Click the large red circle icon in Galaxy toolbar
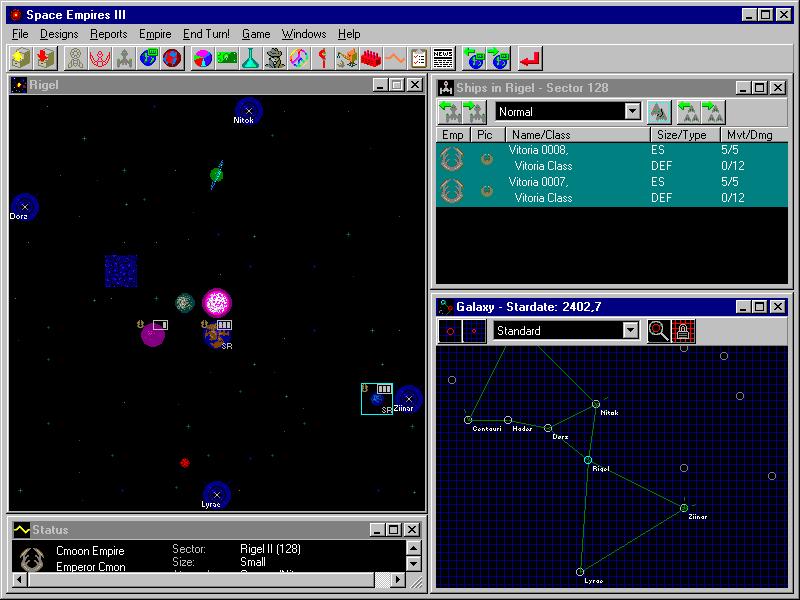This screenshot has height=600, width=800. click(x=451, y=331)
